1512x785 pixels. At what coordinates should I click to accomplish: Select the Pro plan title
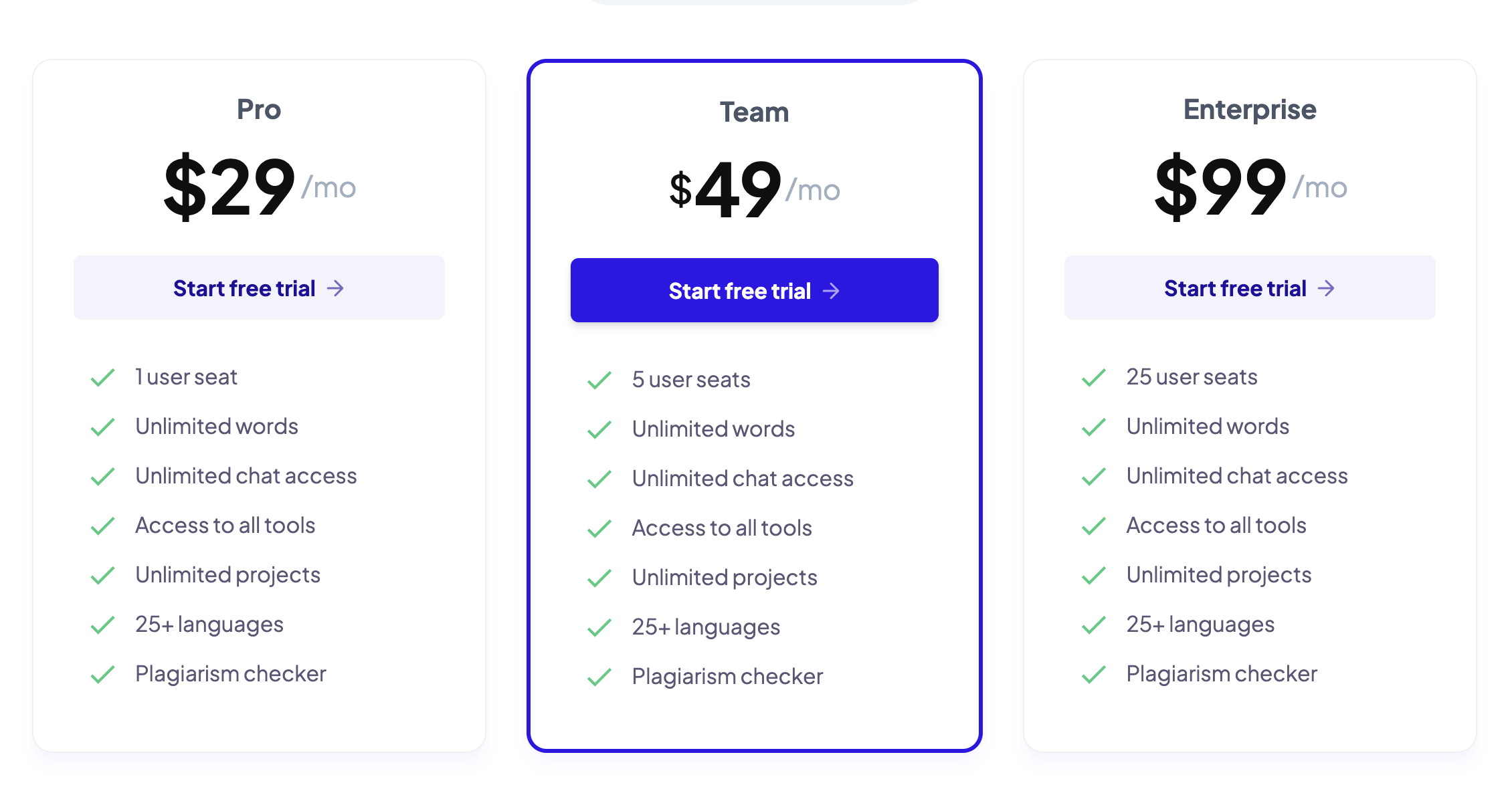259,110
